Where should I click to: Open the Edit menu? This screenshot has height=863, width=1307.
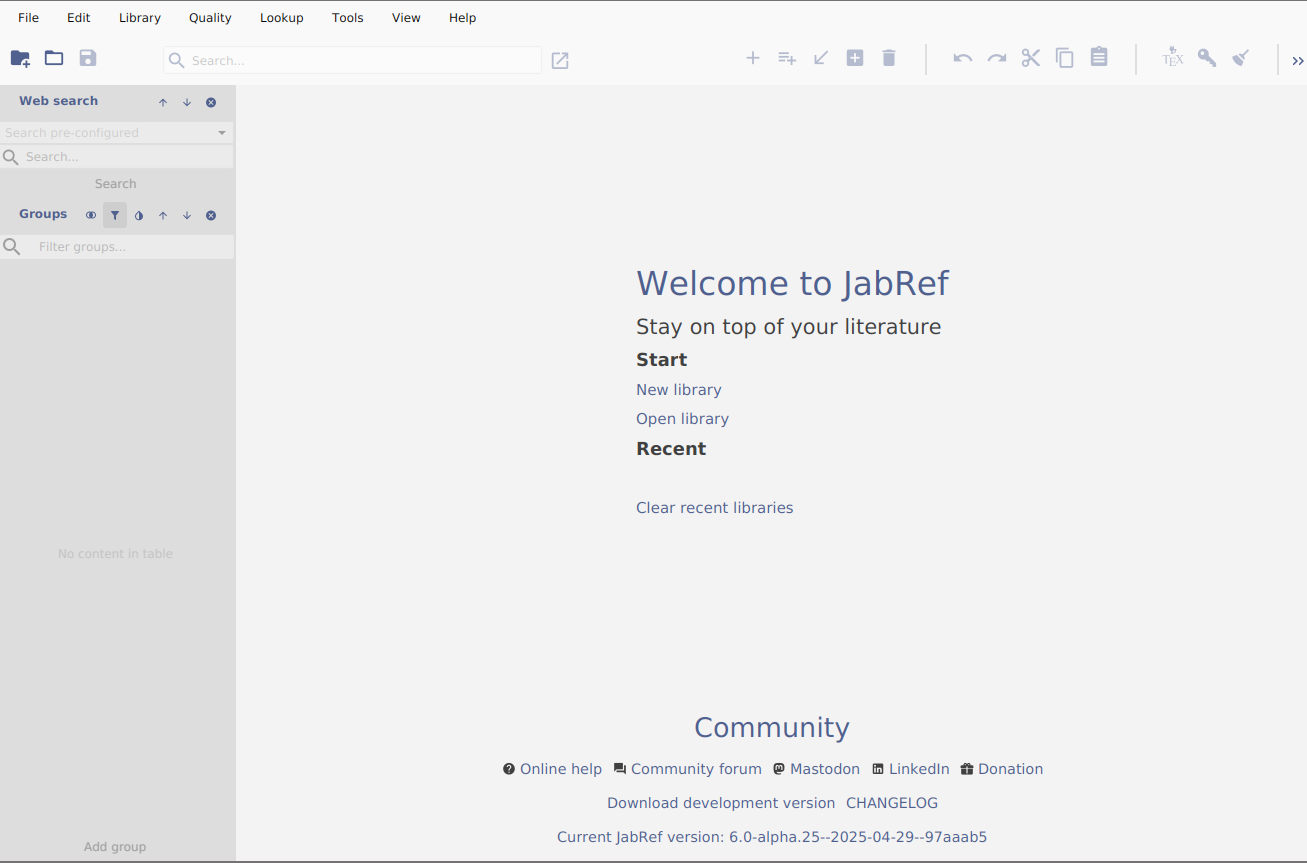click(79, 18)
